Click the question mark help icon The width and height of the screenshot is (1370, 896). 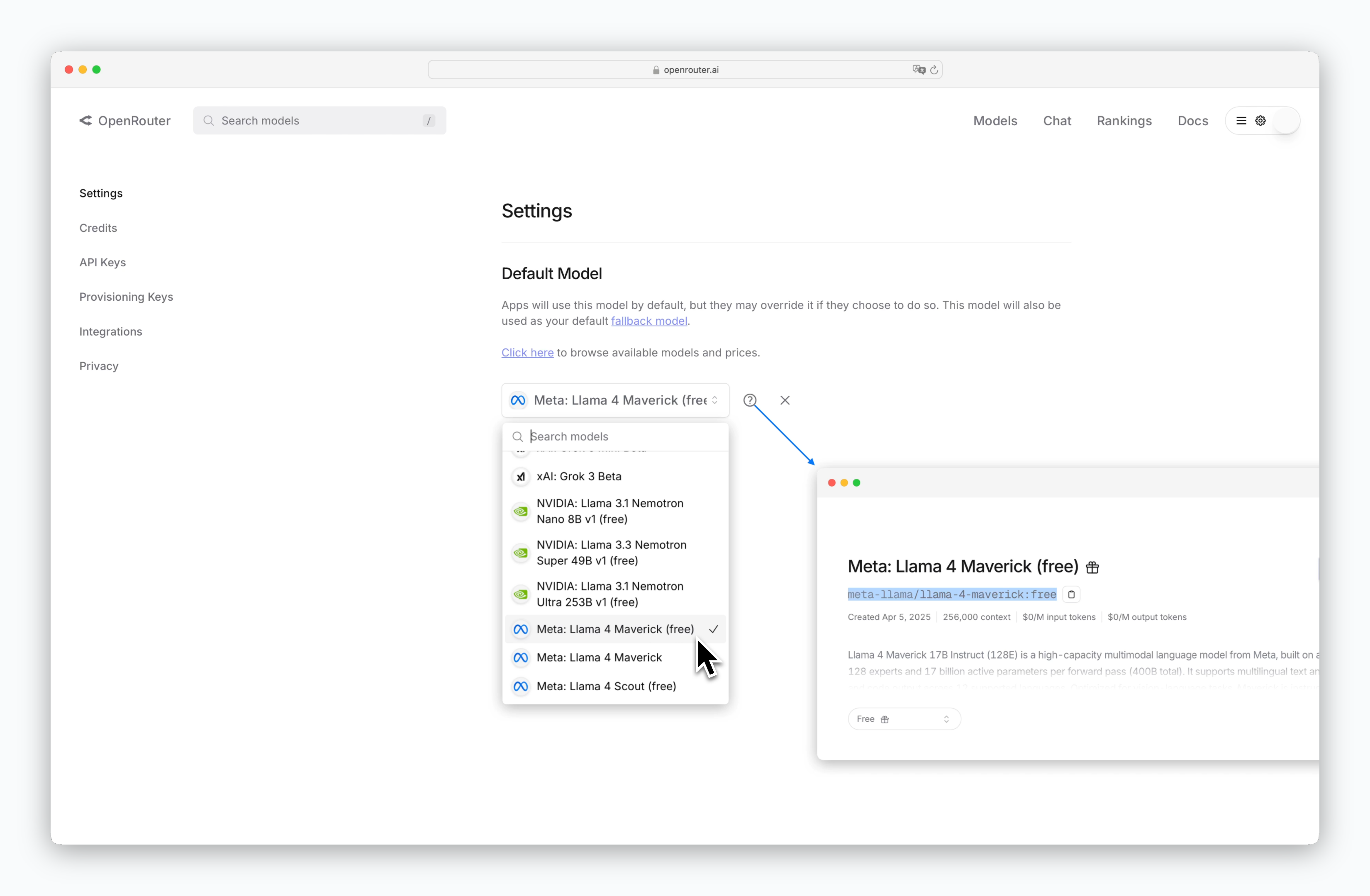tap(749, 400)
